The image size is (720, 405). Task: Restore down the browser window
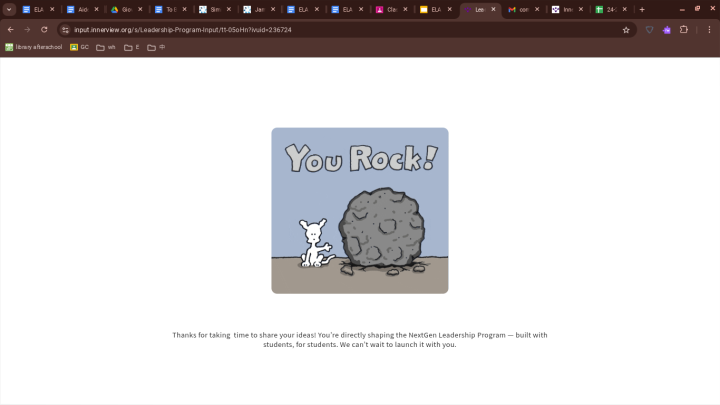click(697, 9)
